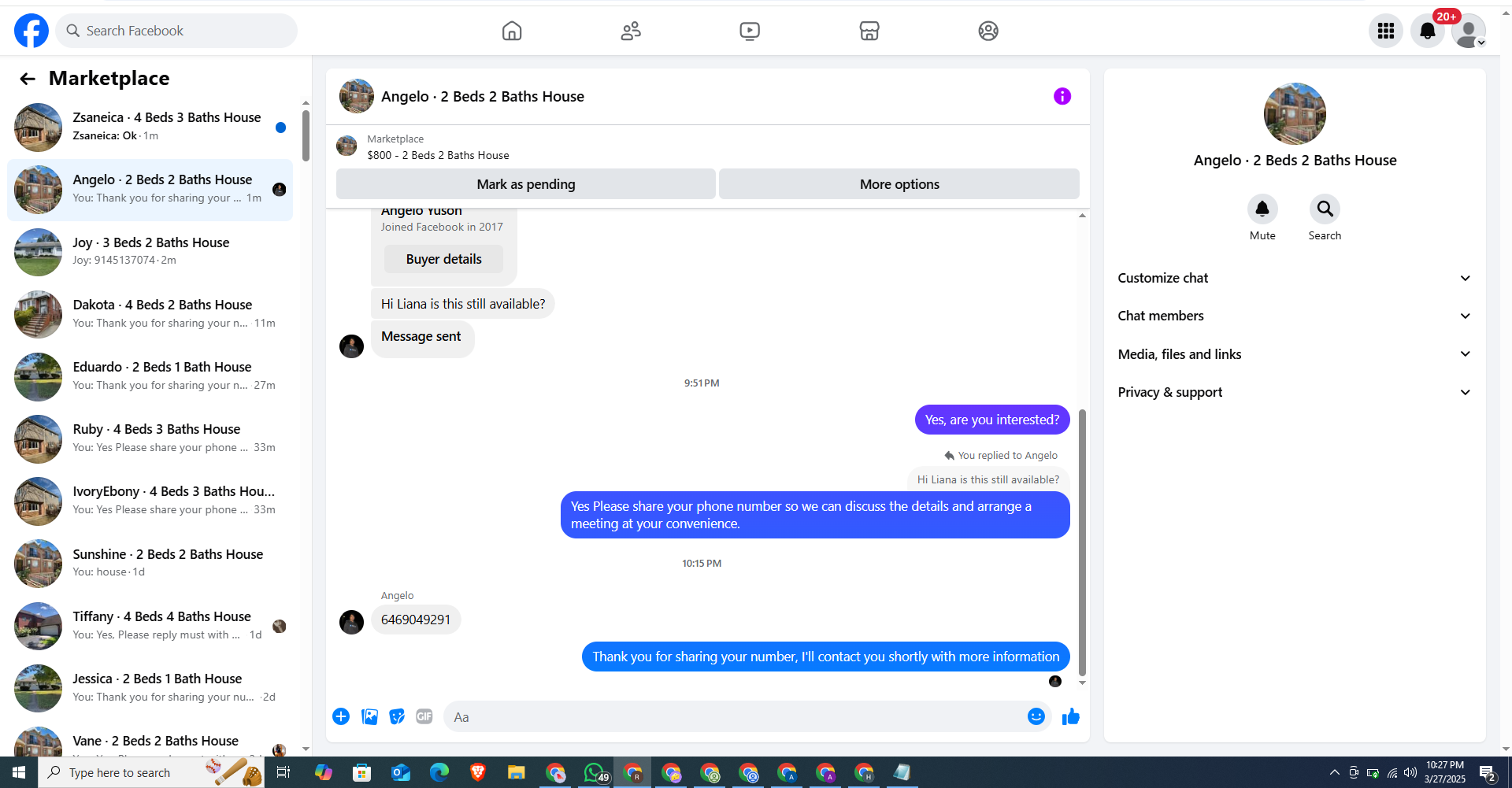This screenshot has height=788, width=1512.
Task: Expand Media, files and links section
Action: (x=1295, y=354)
